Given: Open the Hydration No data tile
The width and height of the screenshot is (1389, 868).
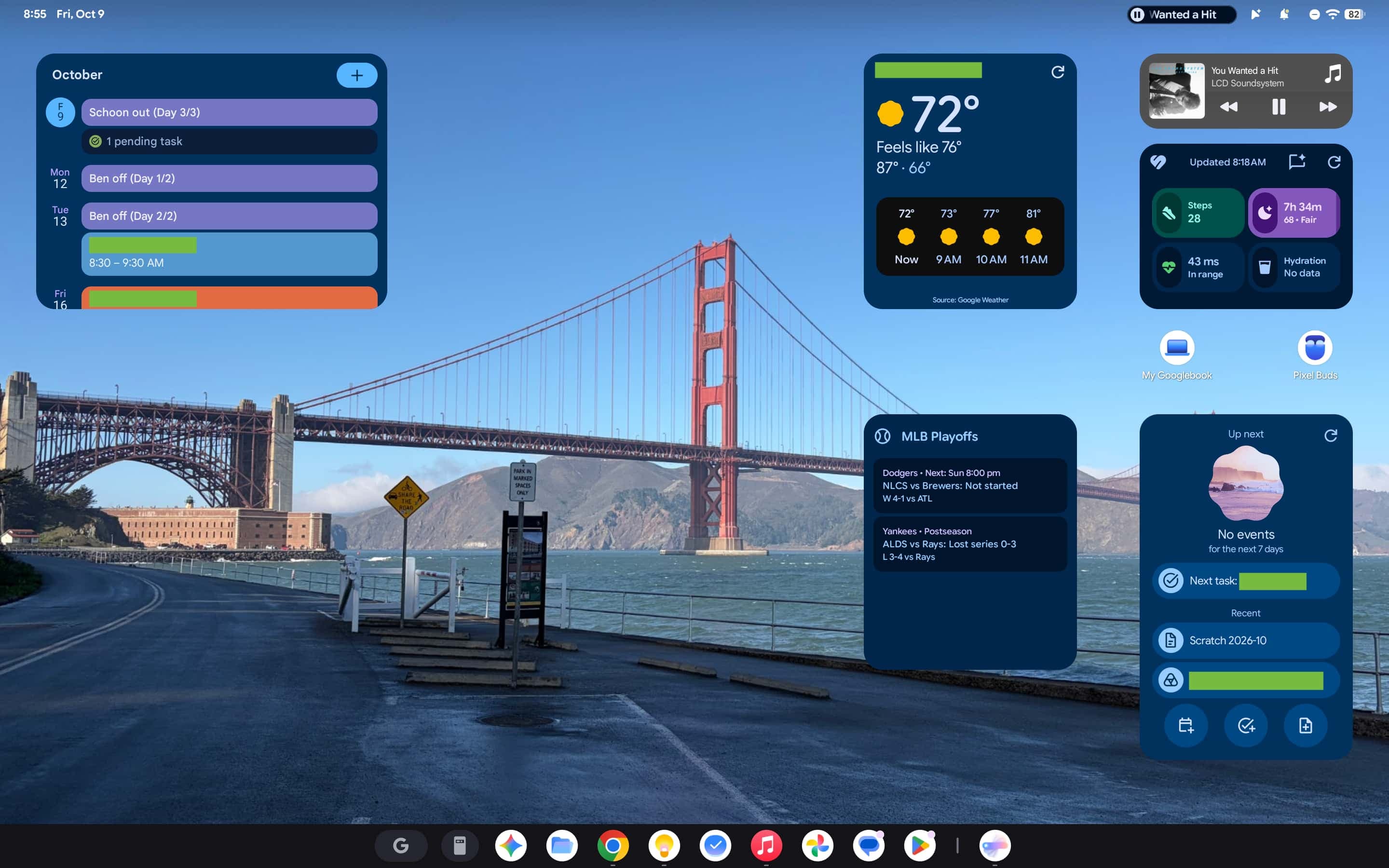Looking at the screenshot, I should coord(1294,268).
